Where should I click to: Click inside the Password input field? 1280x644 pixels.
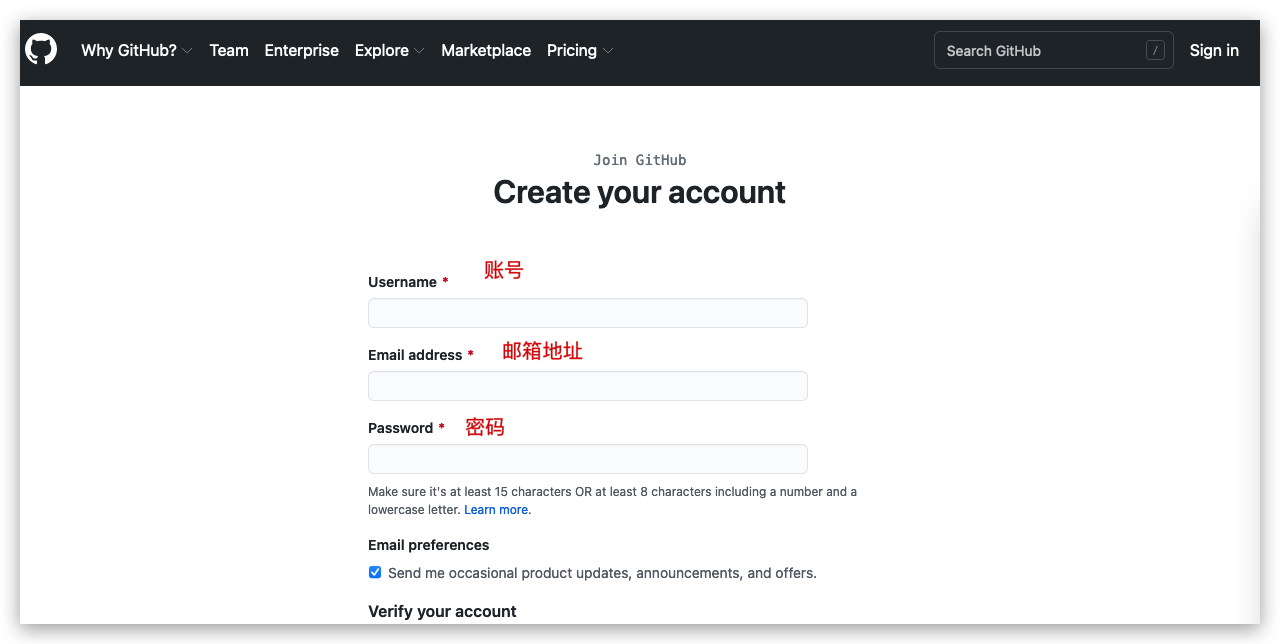tap(587, 458)
